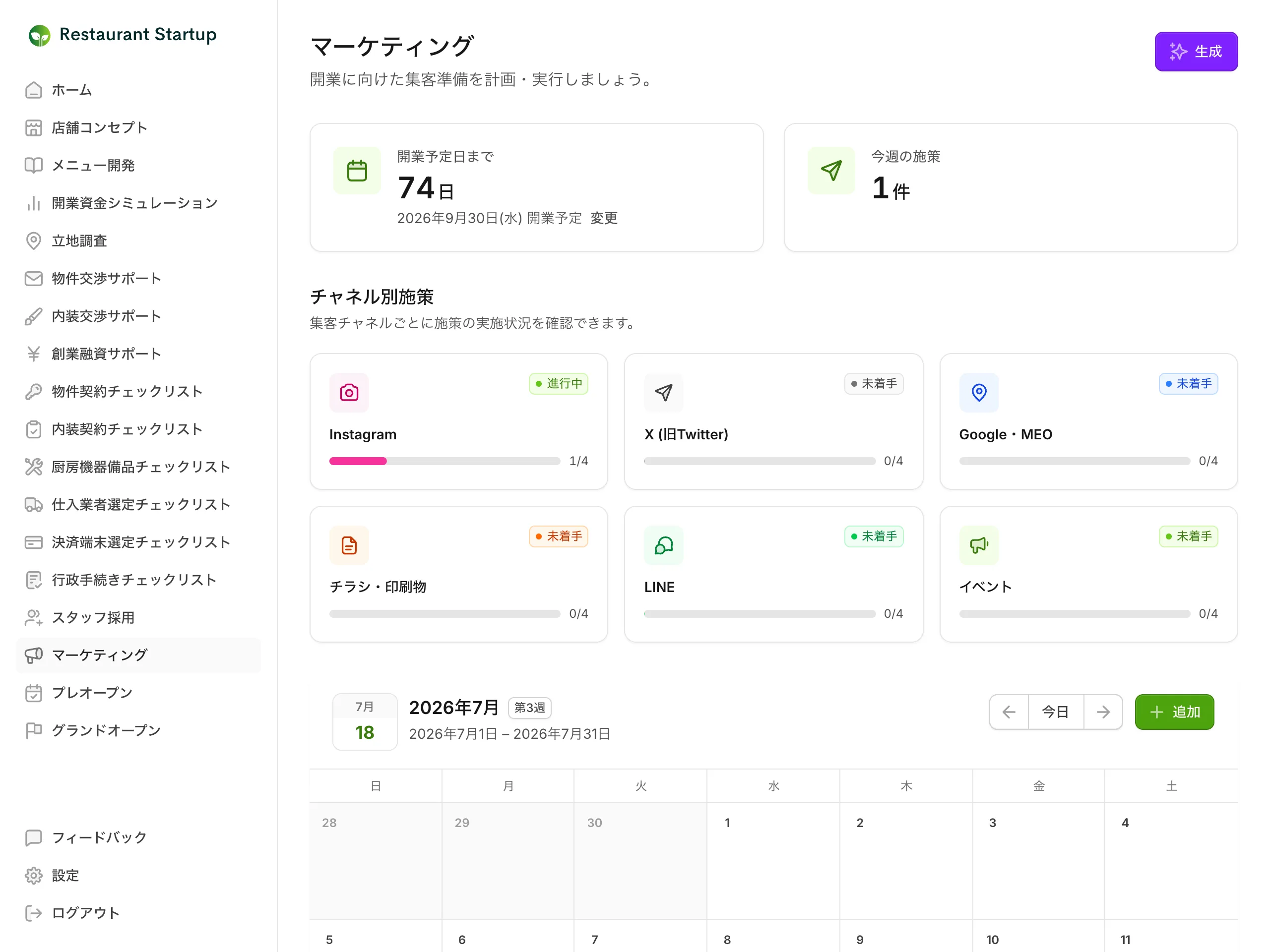1270x952 pixels.
Task: Click the ログアウト exit icon
Action: pyautogui.click(x=34, y=913)
